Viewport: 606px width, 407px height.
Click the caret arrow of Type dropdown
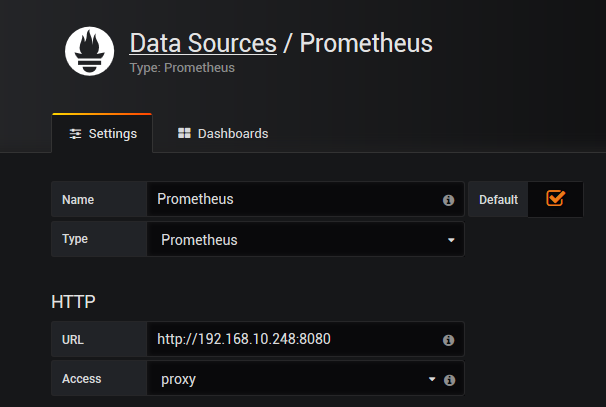tap(451, 240)
